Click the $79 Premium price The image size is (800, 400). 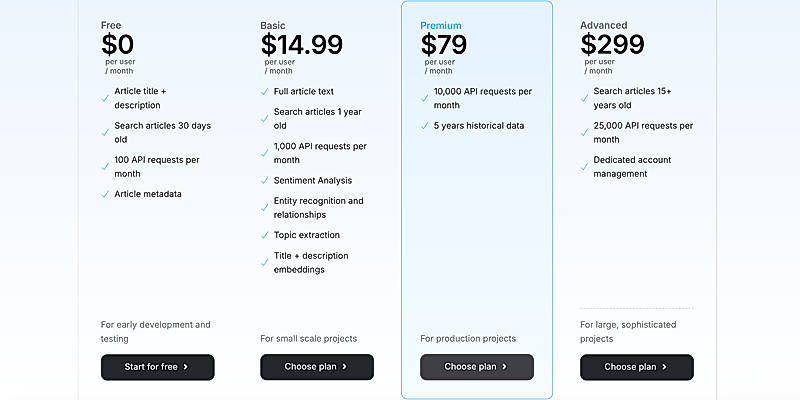pyautogui.click(x=443, y=45)
